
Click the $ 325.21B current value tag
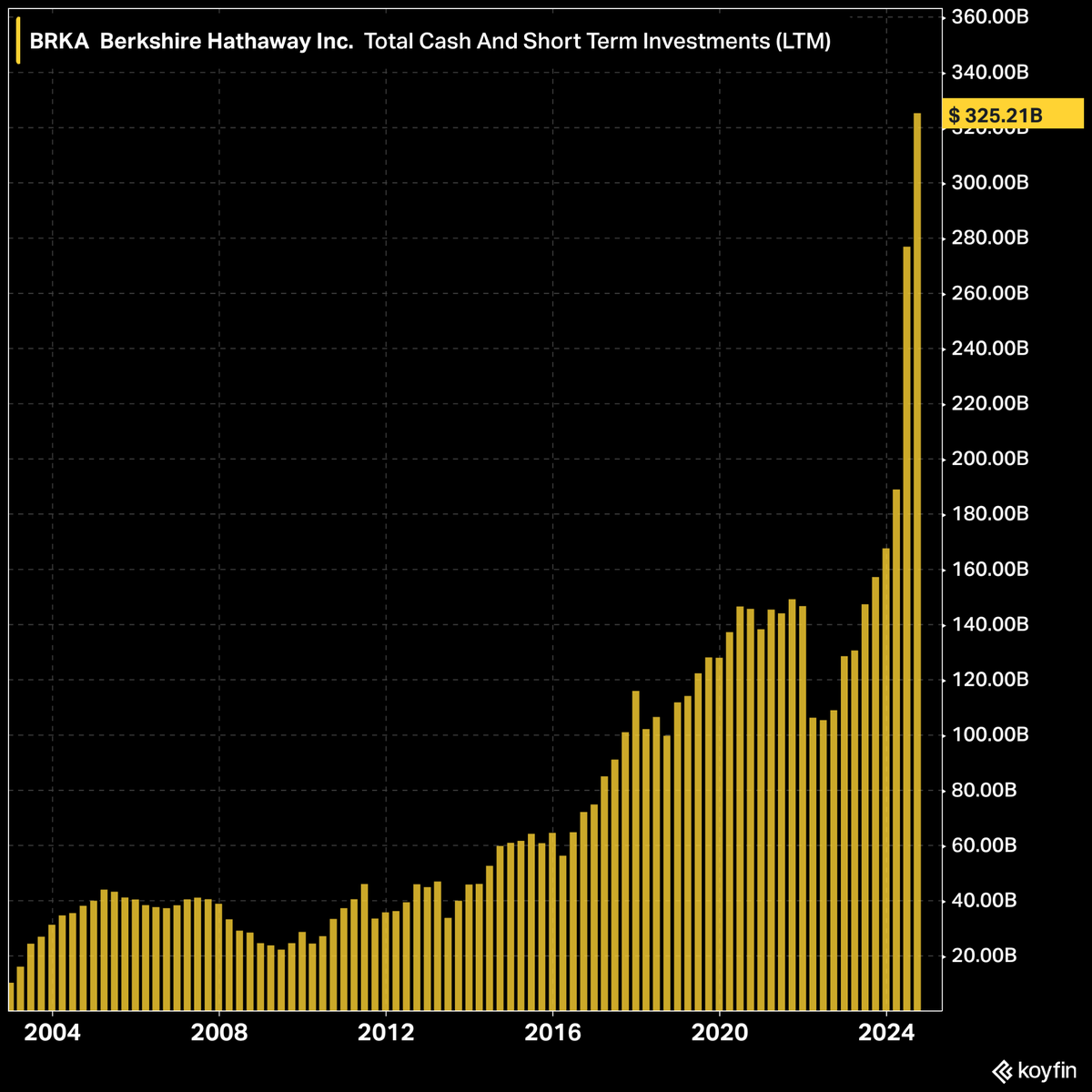1013,115
